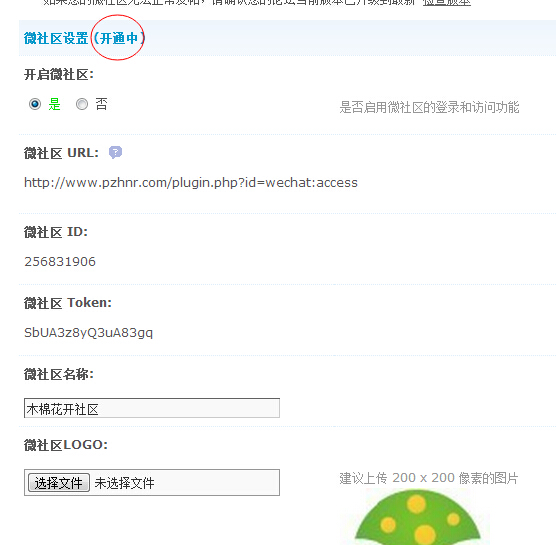
Task: Click the 微社区 Token label
Action: [68, 303]
